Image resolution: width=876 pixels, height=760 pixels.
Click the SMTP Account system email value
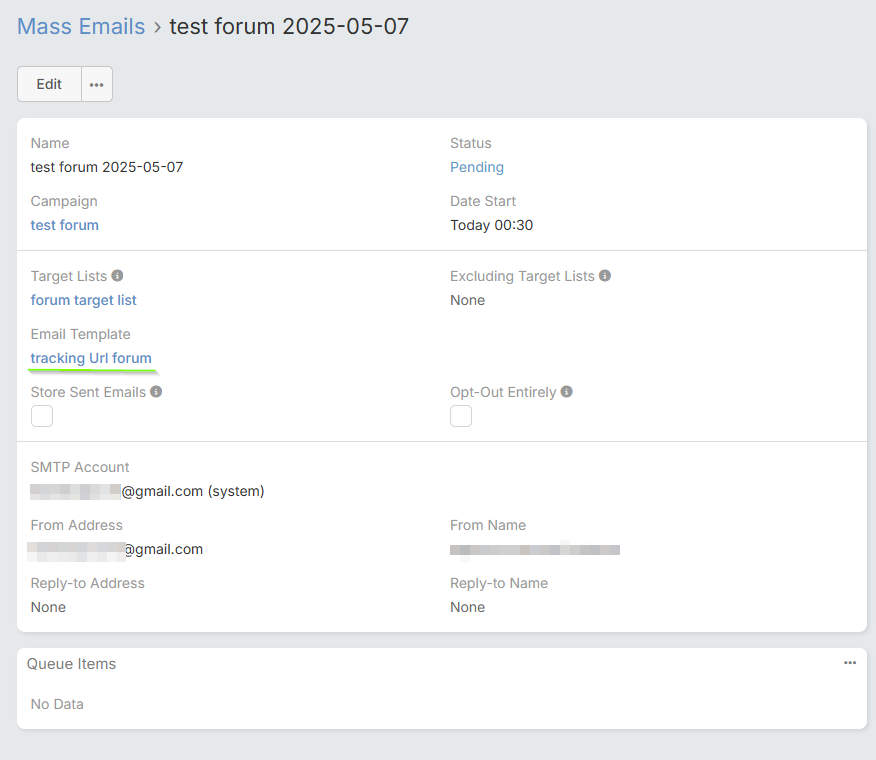click(147, 491)
